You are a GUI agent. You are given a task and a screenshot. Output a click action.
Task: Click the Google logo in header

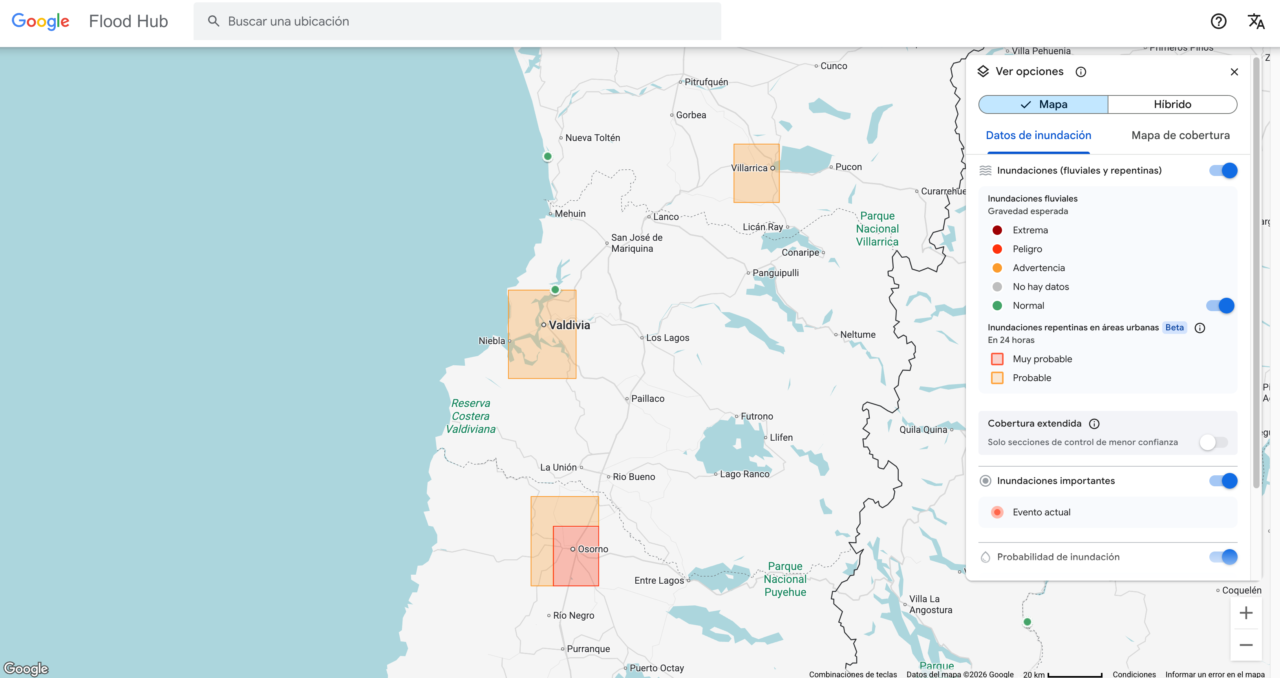(41, 22)
